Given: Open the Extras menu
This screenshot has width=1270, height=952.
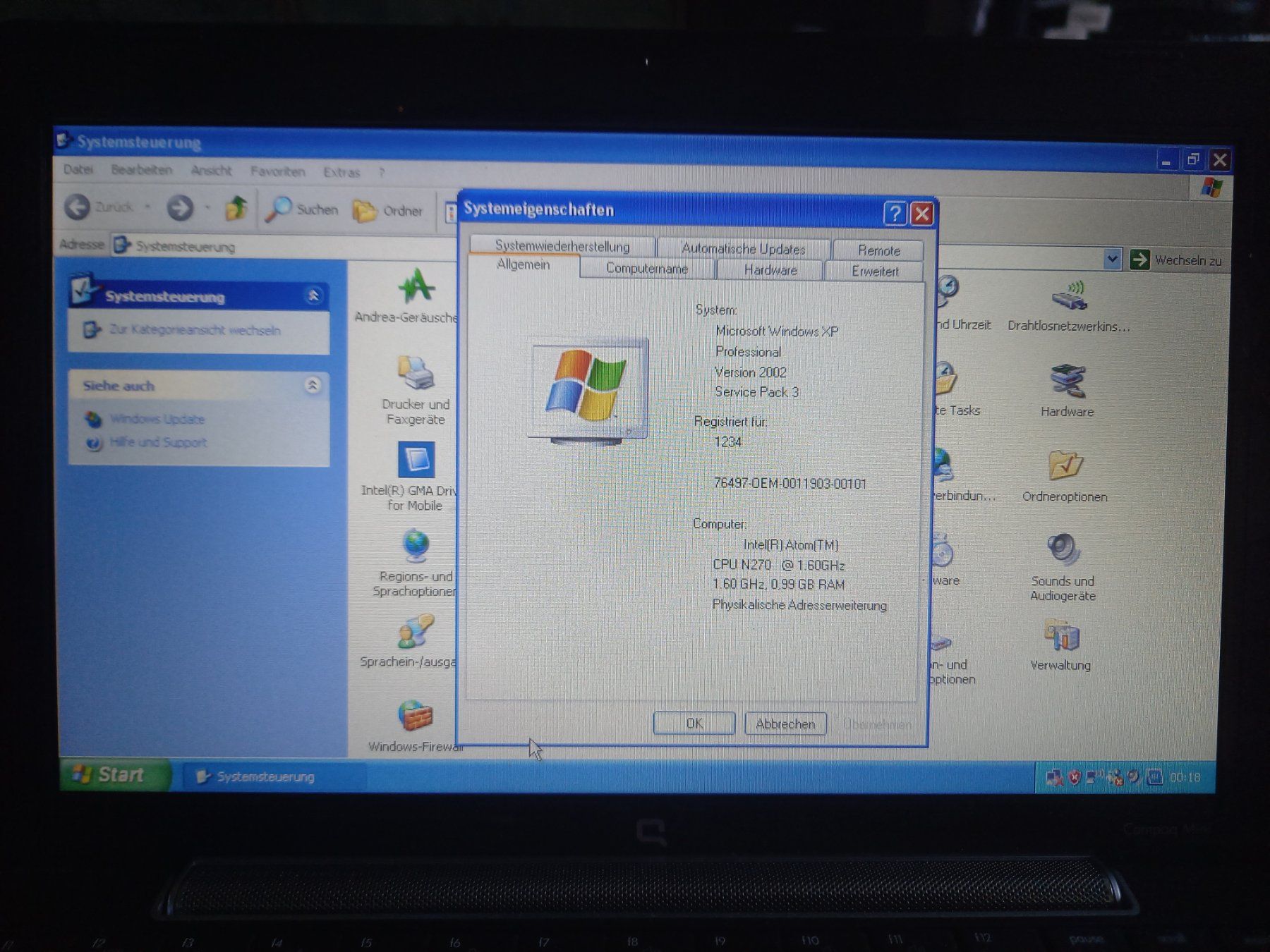Looking at the screenshot, I should point(341,172).
